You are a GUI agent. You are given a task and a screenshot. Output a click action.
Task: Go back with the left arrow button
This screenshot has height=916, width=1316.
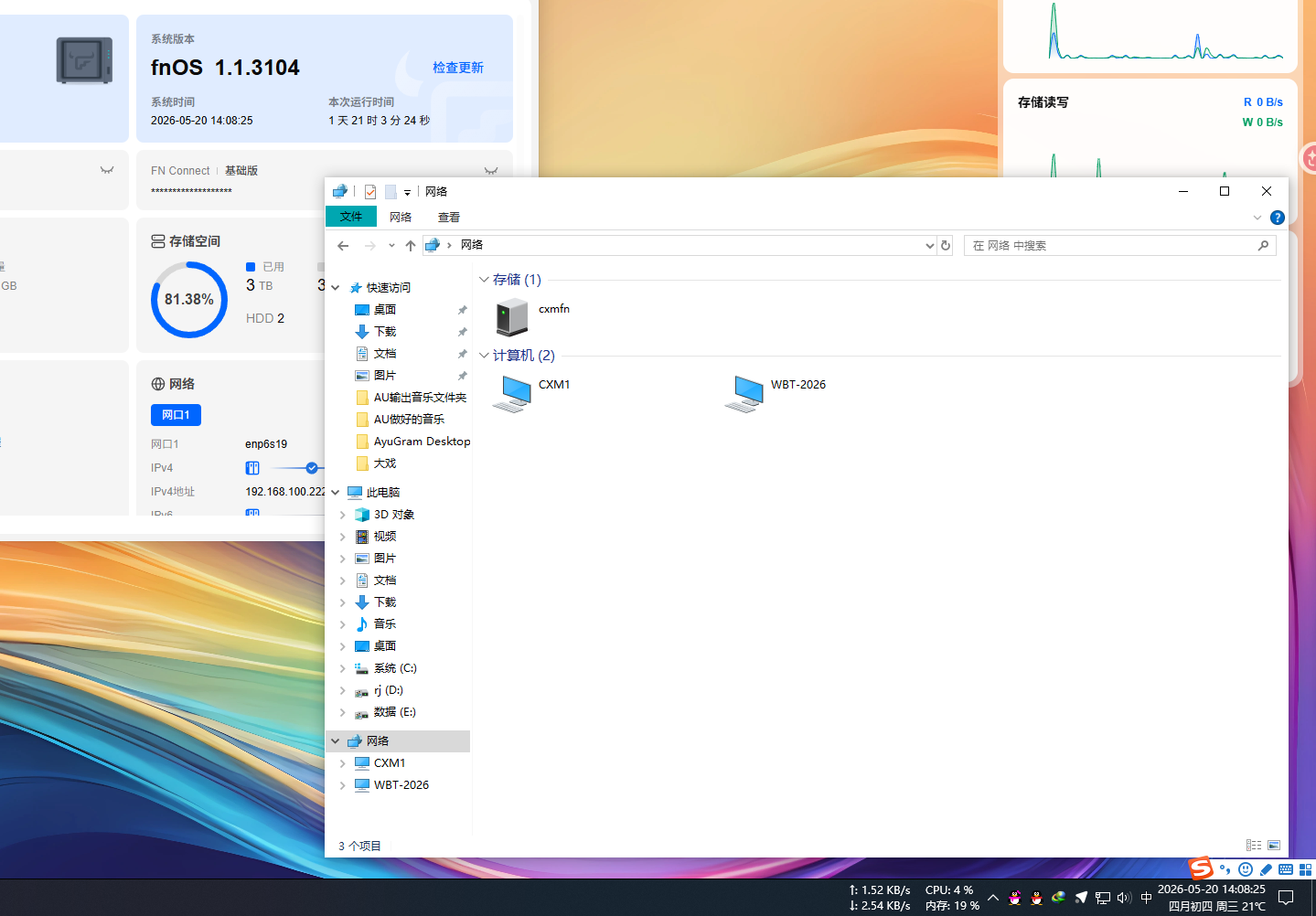343,245
